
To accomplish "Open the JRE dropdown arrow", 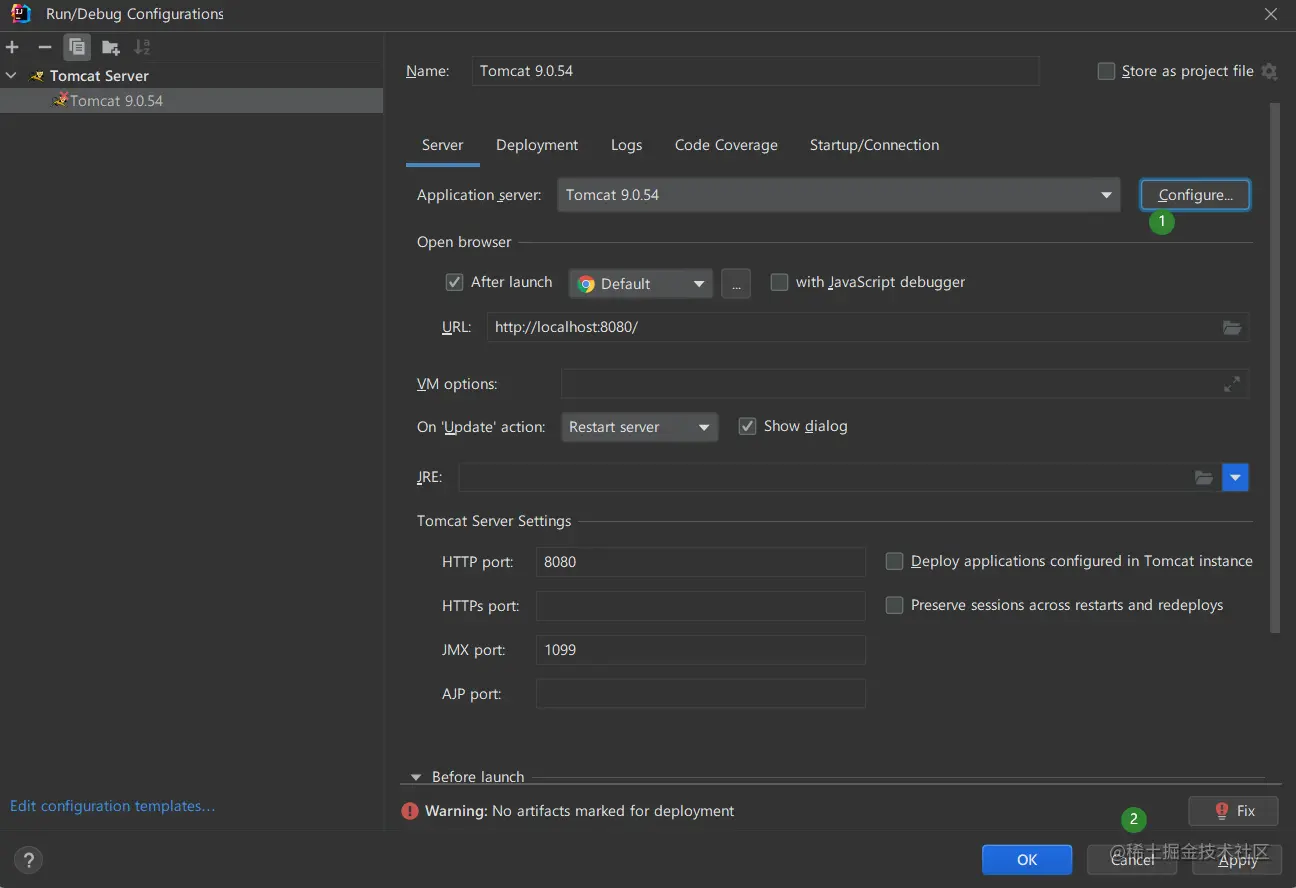I will (1236, 478).
